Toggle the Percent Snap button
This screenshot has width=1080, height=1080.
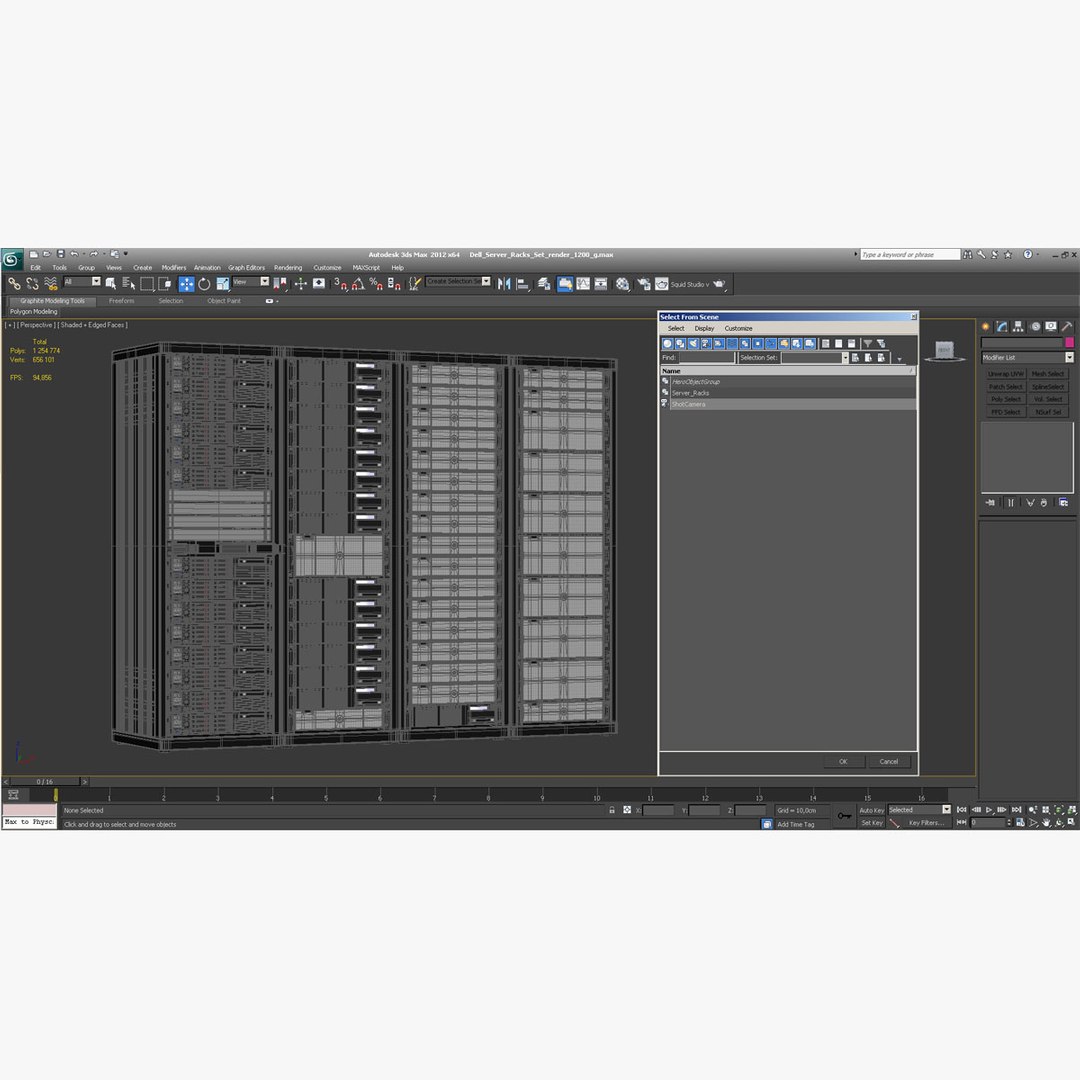(x=376, y=283)
